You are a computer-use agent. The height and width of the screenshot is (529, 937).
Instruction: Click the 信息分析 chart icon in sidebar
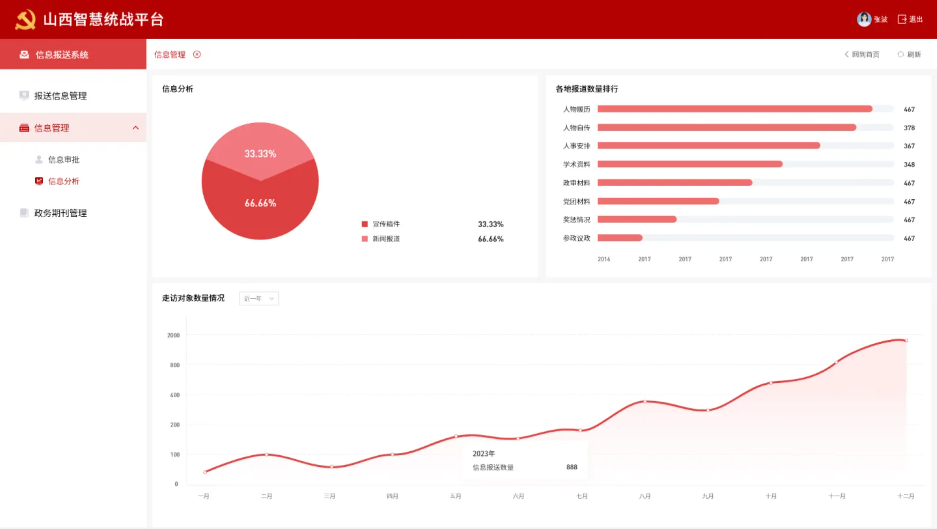click(39, 181)
